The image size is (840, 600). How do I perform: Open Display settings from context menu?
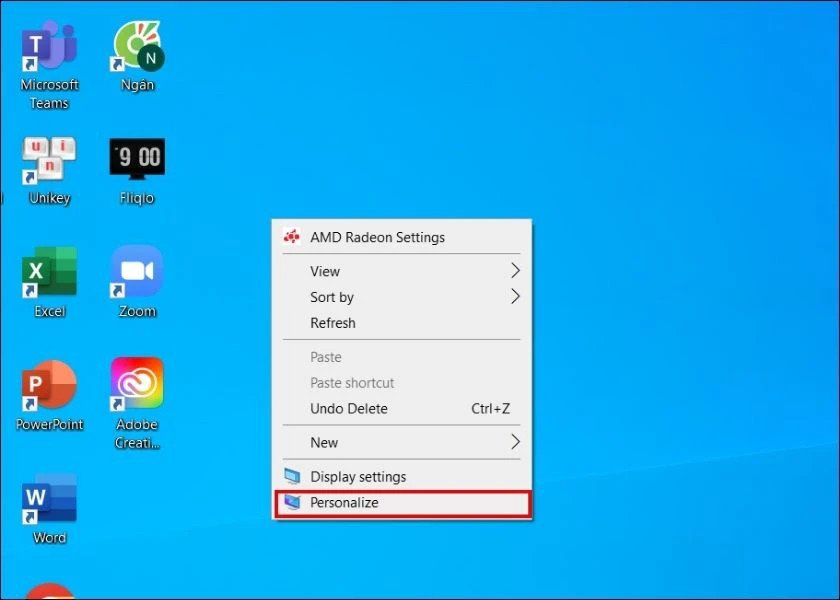(x=358, y=476)
